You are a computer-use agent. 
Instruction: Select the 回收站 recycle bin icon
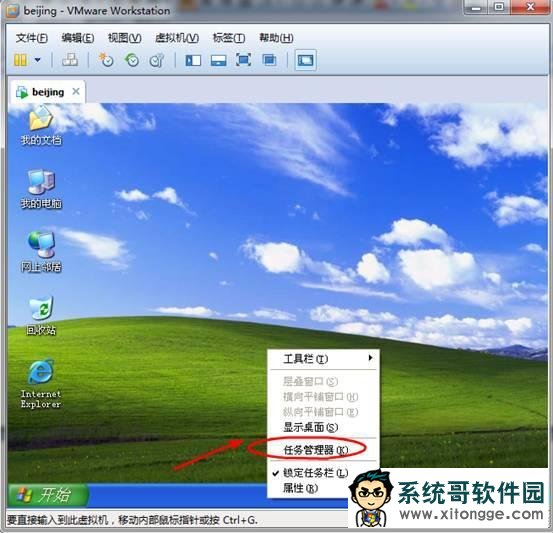coord(41,315)
